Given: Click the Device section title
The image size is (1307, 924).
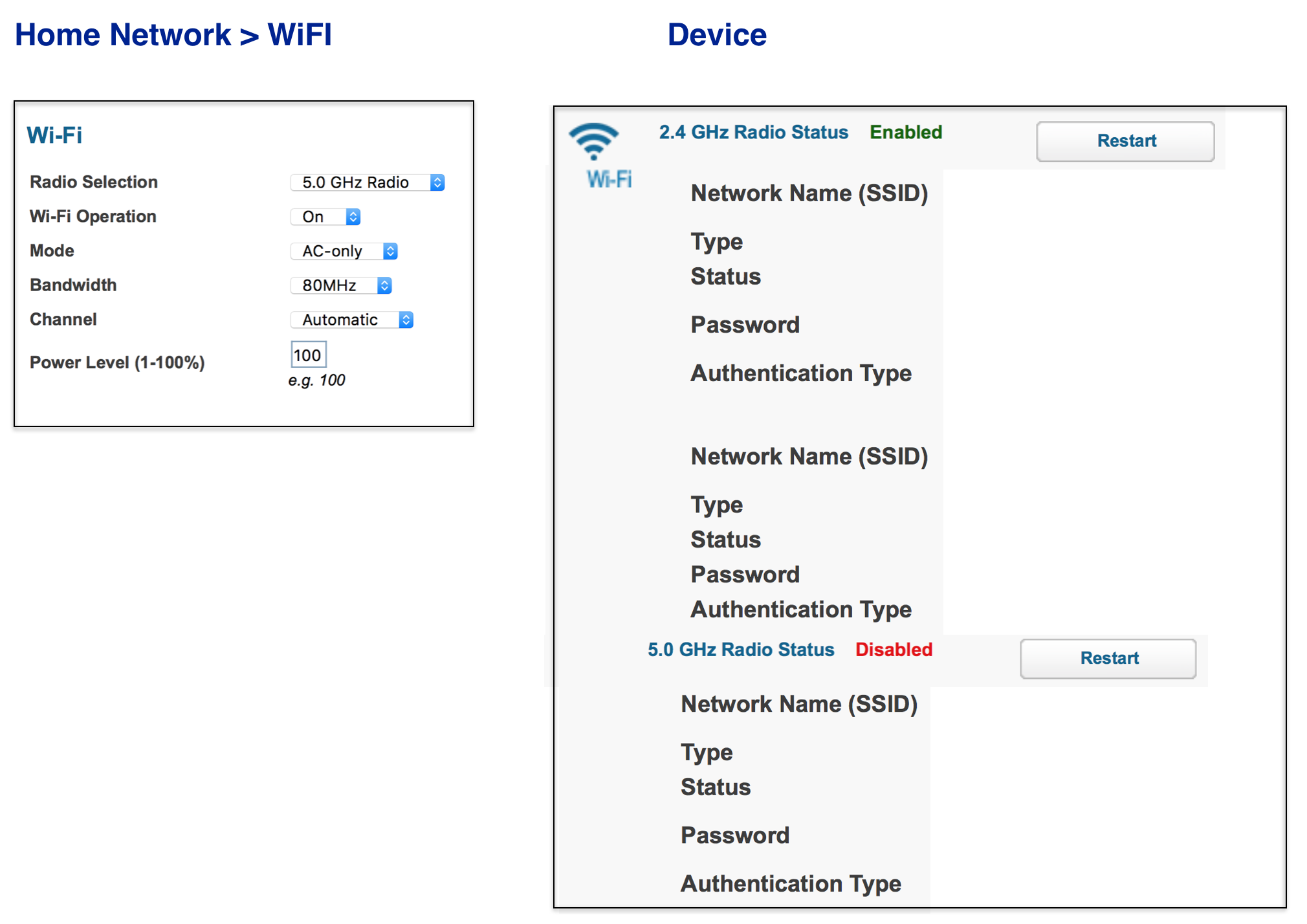Looking at the screenshot, I should (x=717, y=35).
